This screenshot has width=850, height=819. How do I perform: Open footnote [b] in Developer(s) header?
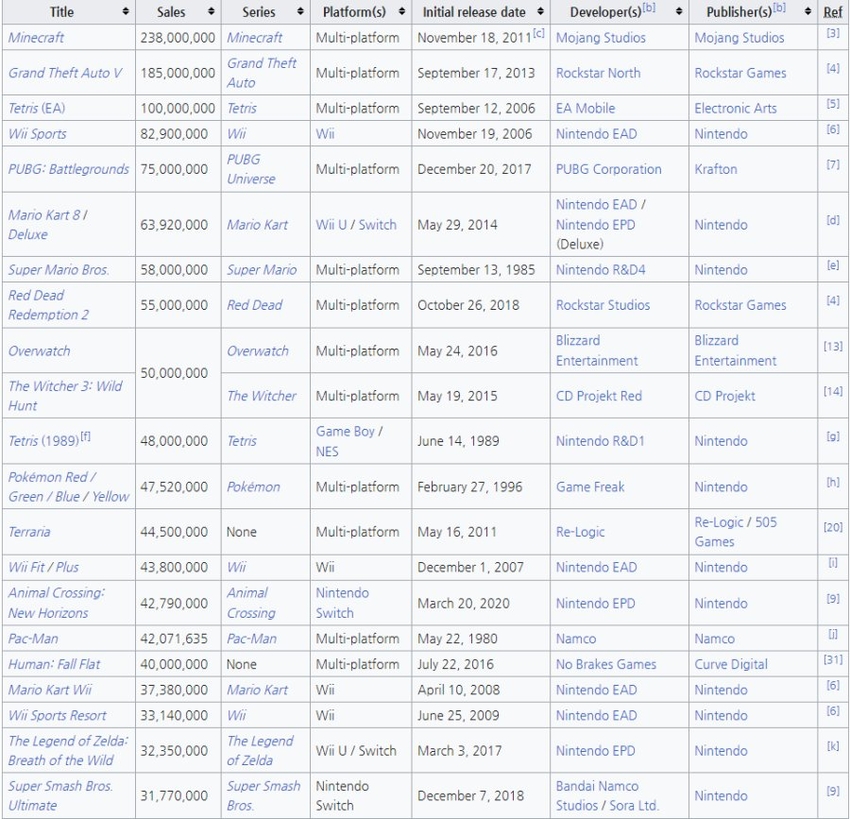tap(649, 8)
